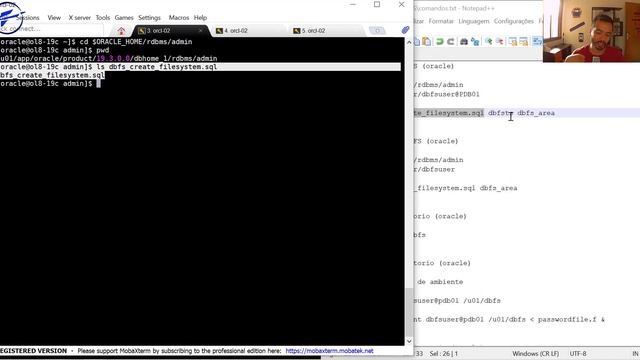
Task: Click 'r/dbfsuser@PDB01' text in Notepad++
Action: pyautogui.click(x=447, y=94)
